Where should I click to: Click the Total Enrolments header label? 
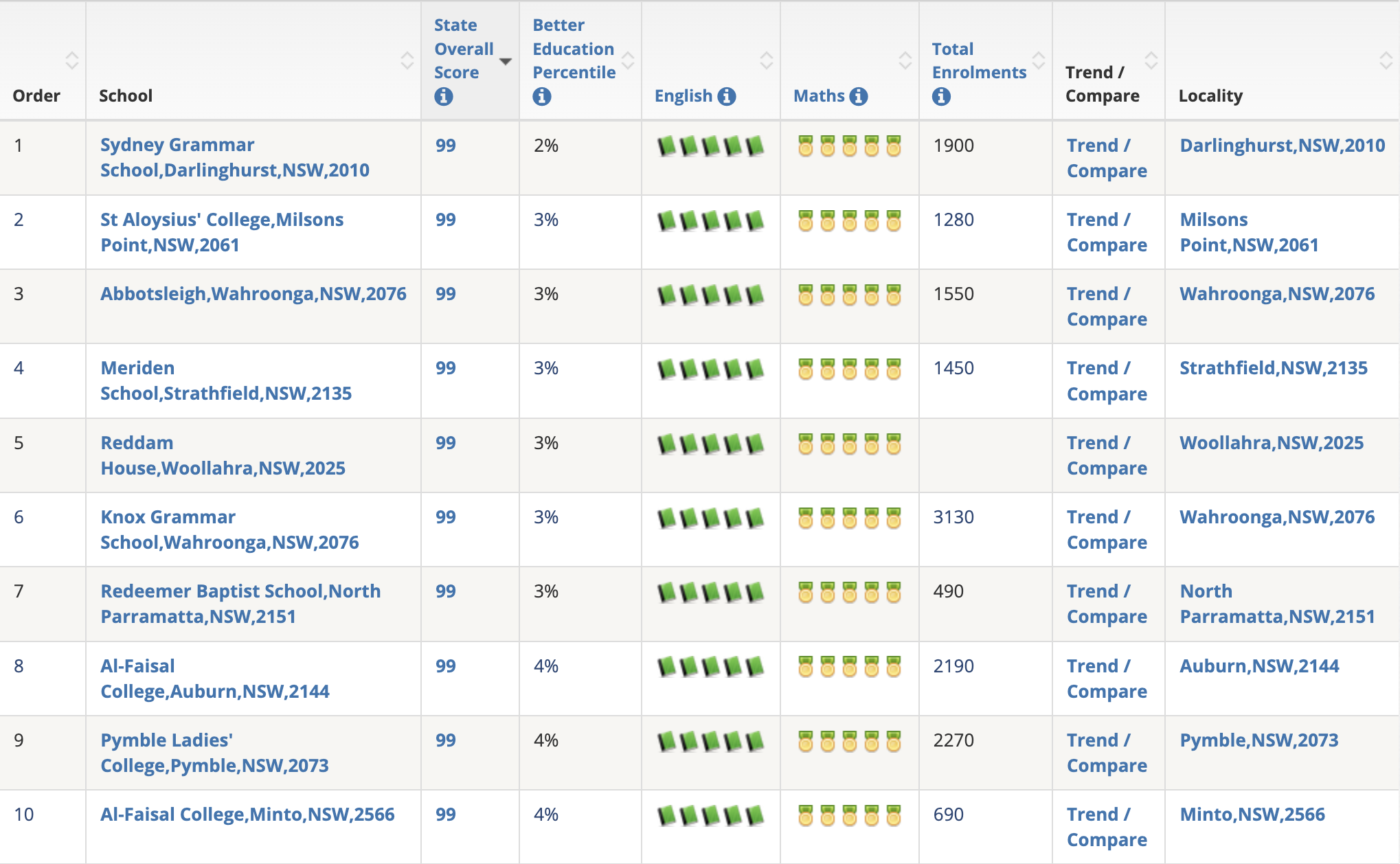(x=979, y=60)
